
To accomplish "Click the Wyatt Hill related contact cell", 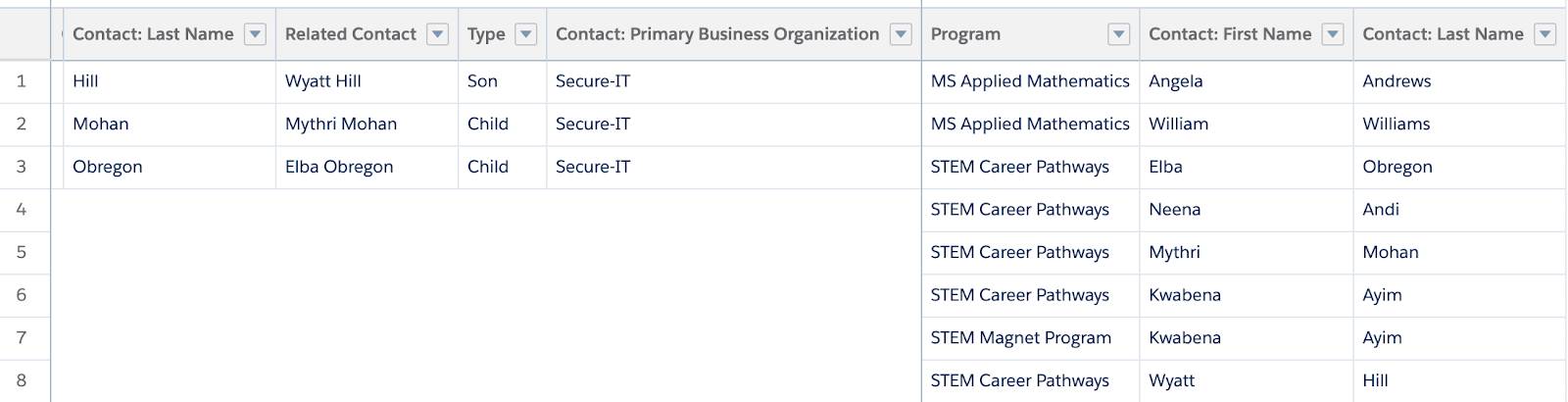I will click(x=323, y=81).
